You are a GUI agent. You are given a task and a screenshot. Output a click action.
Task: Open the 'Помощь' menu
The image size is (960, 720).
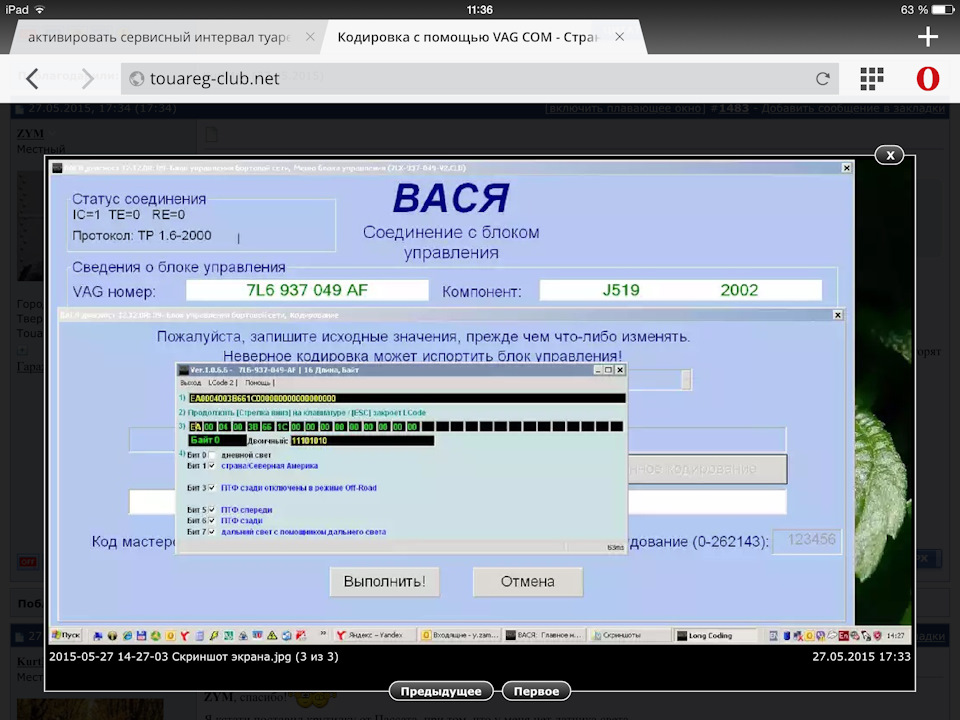pos(257,383)
